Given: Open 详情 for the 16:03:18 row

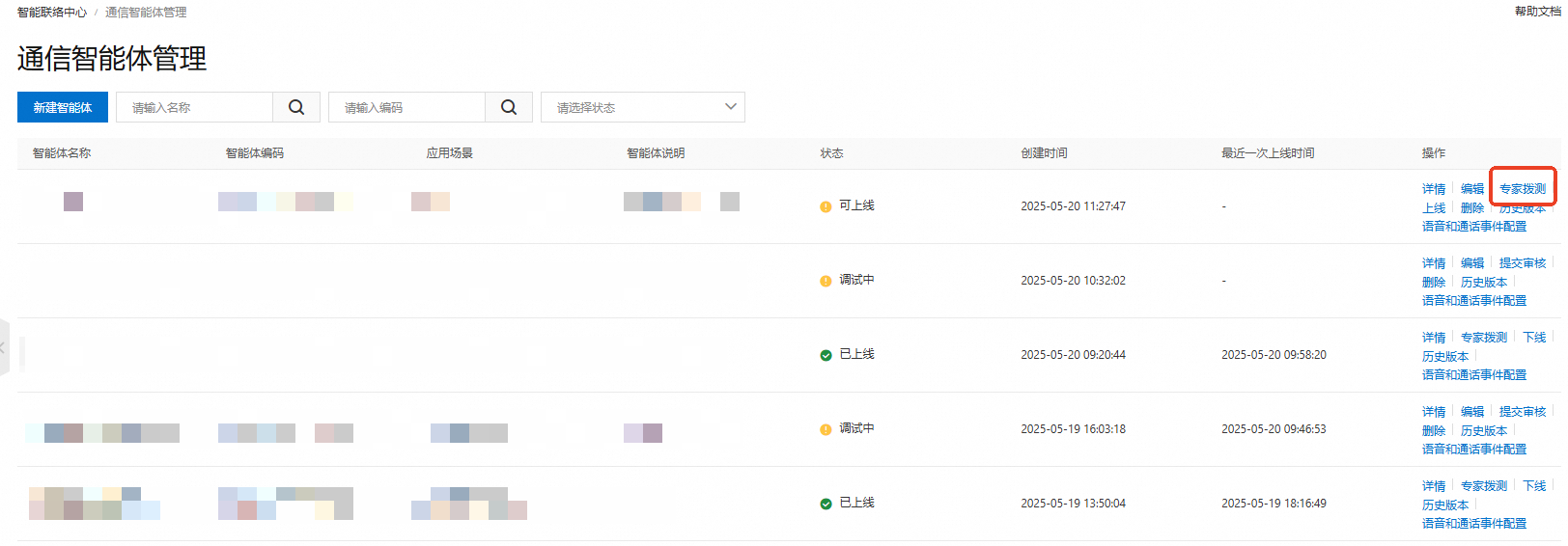Looking at the screenshot, I should [1434, 412].
